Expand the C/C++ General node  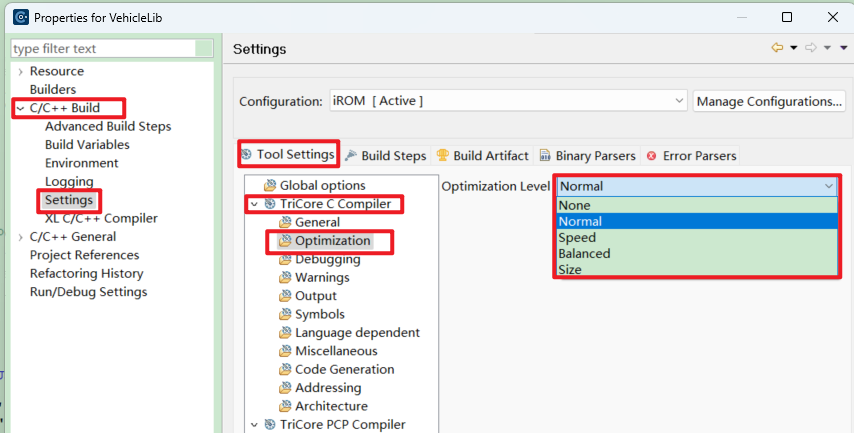point(21,237)
